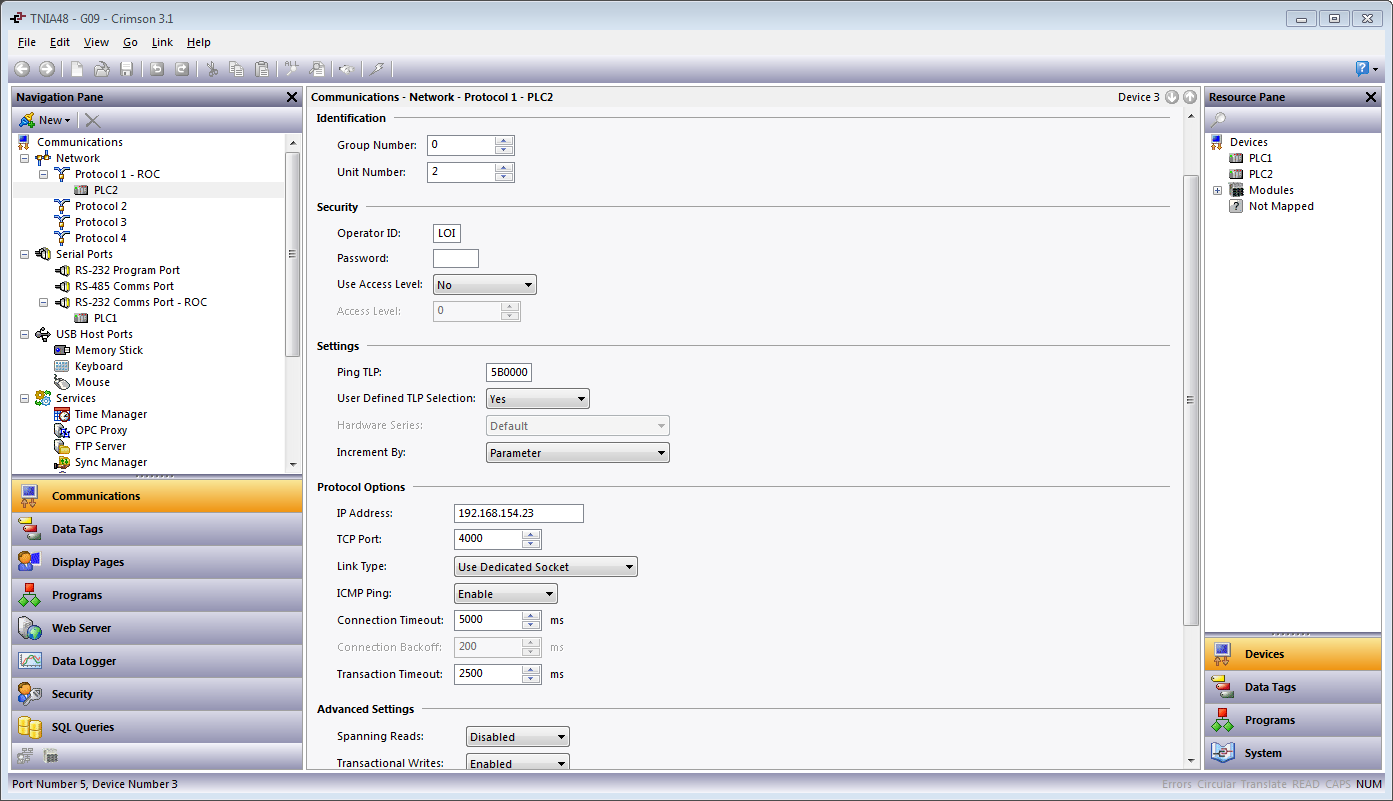
Task: Open the File menu
Action: tap(27, 42)
